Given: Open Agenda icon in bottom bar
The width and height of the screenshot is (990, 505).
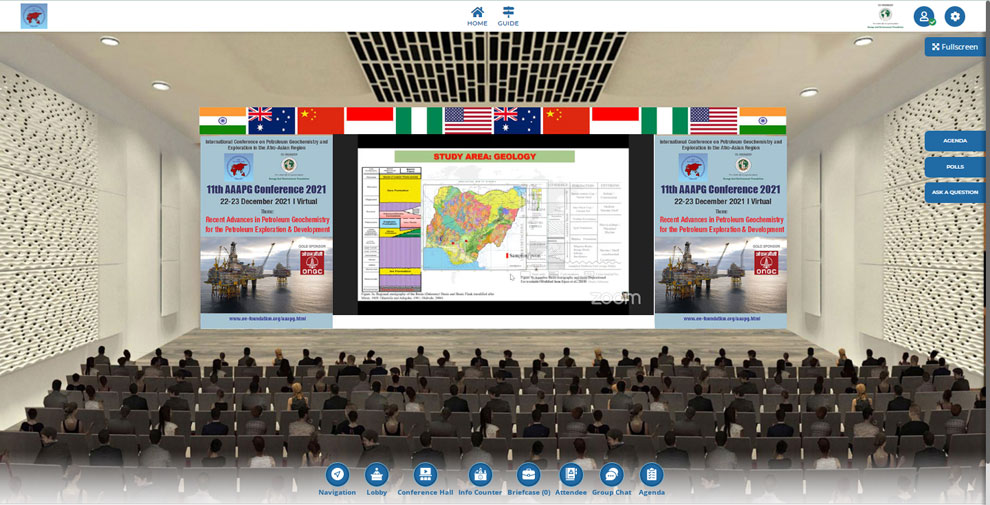Looking at the screenshot, I should tap(652, 480).
